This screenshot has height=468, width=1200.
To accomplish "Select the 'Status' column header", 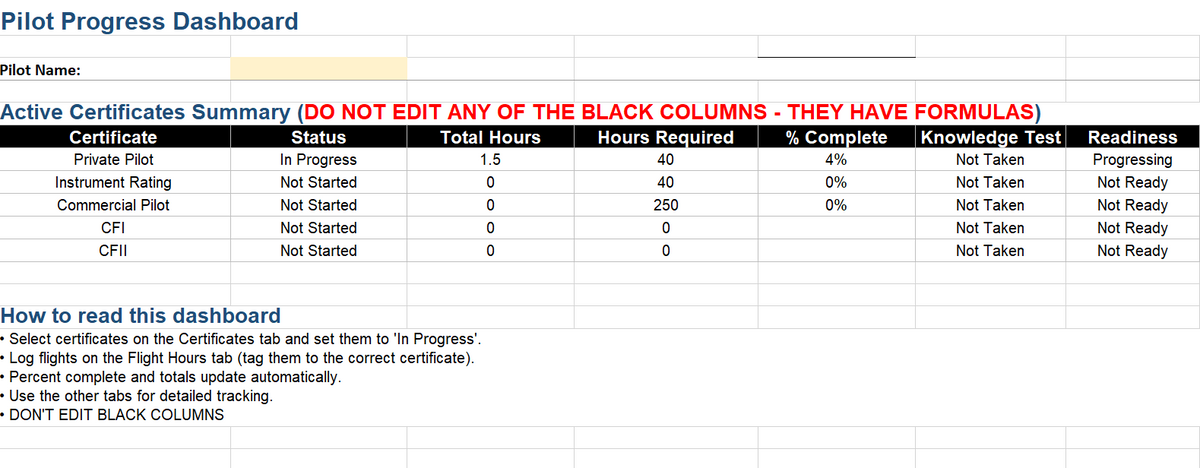I will pos(318,137).
